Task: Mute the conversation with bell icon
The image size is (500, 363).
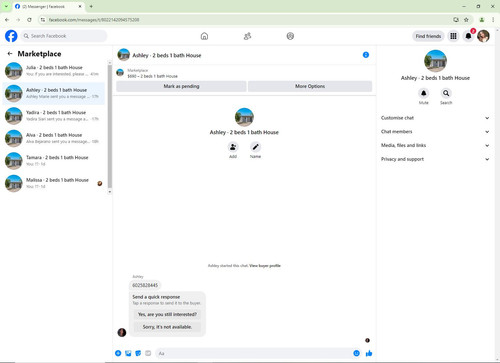Action: click(x=424, y=93)
